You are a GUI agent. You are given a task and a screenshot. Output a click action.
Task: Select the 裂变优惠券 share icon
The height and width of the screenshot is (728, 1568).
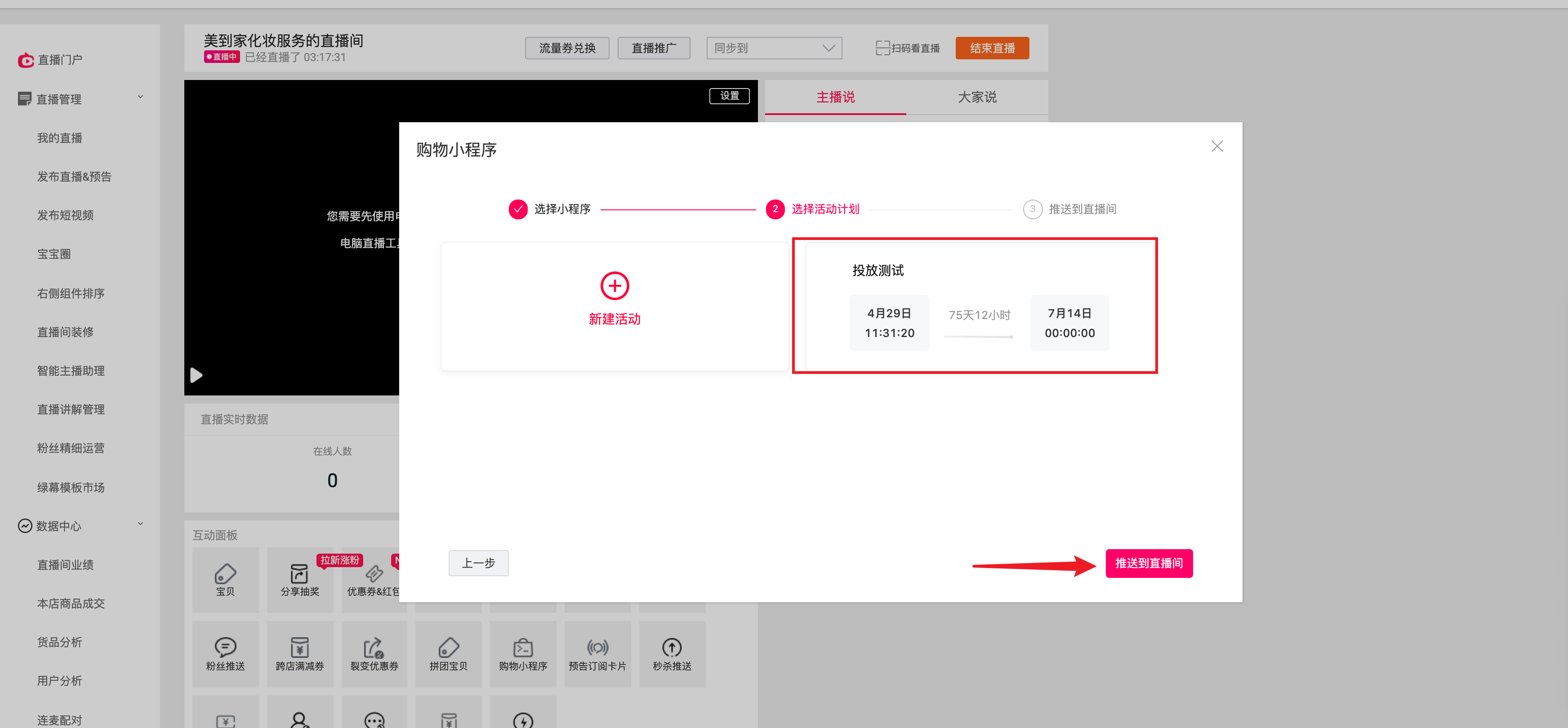374,647
